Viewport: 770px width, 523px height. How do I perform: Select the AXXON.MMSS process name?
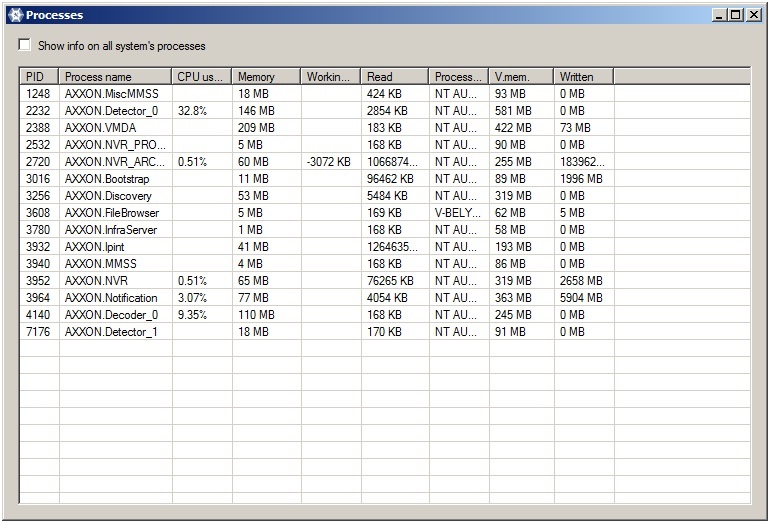click(x=101, y=264)
